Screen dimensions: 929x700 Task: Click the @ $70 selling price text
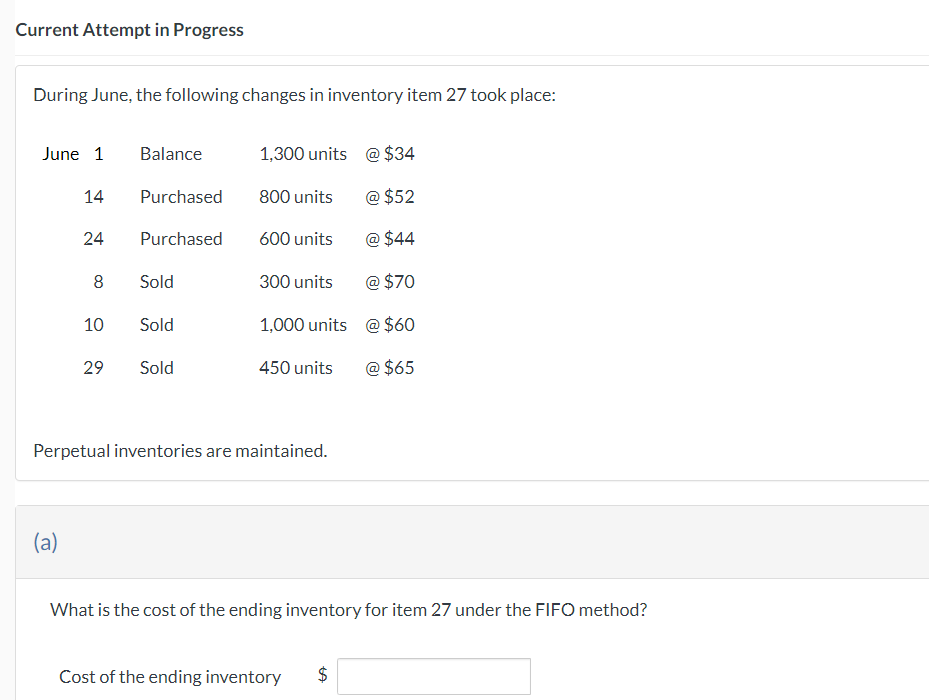coord(389,281)
